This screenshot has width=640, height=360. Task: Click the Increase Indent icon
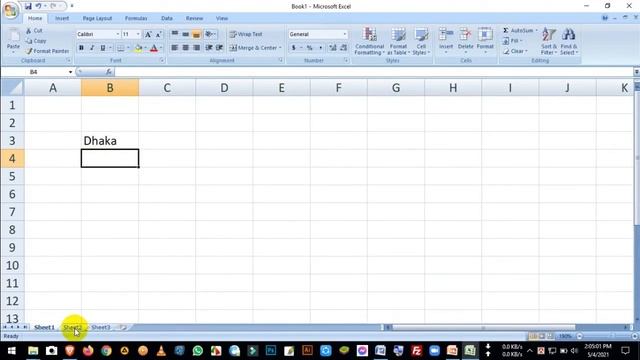(219, 48)
